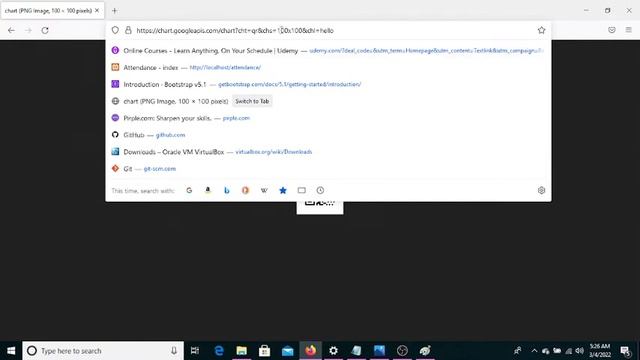Go back with the browser back arrow

(11, 30)
